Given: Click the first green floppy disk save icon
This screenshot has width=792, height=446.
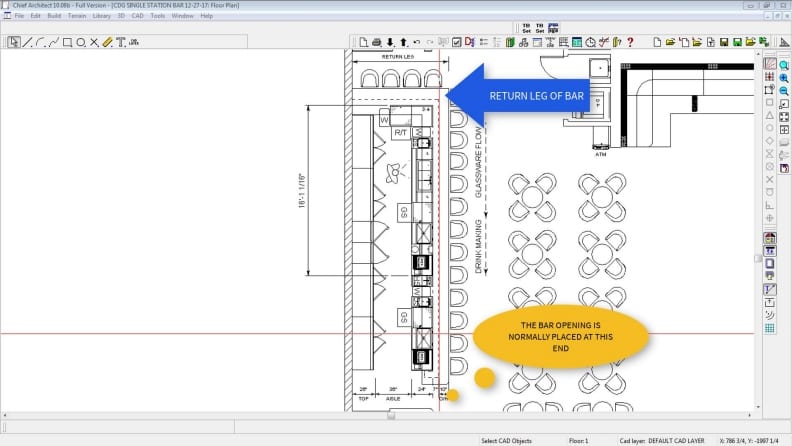Looking at the screenshot, I should tap(724, 42).
